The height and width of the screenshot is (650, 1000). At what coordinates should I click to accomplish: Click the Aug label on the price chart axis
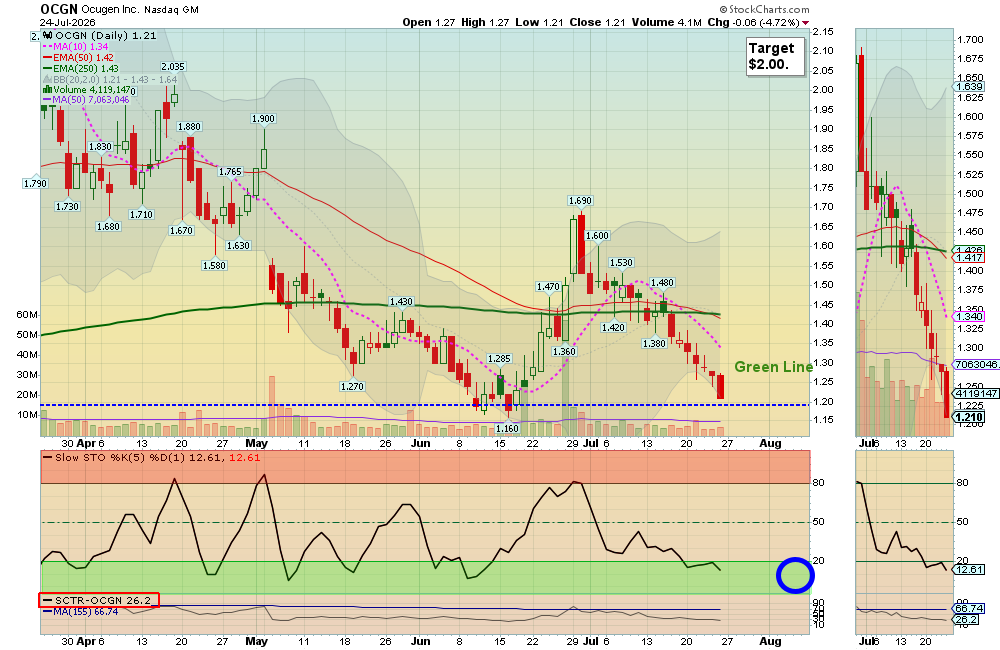pyautogui.click(x=770, y=443)
